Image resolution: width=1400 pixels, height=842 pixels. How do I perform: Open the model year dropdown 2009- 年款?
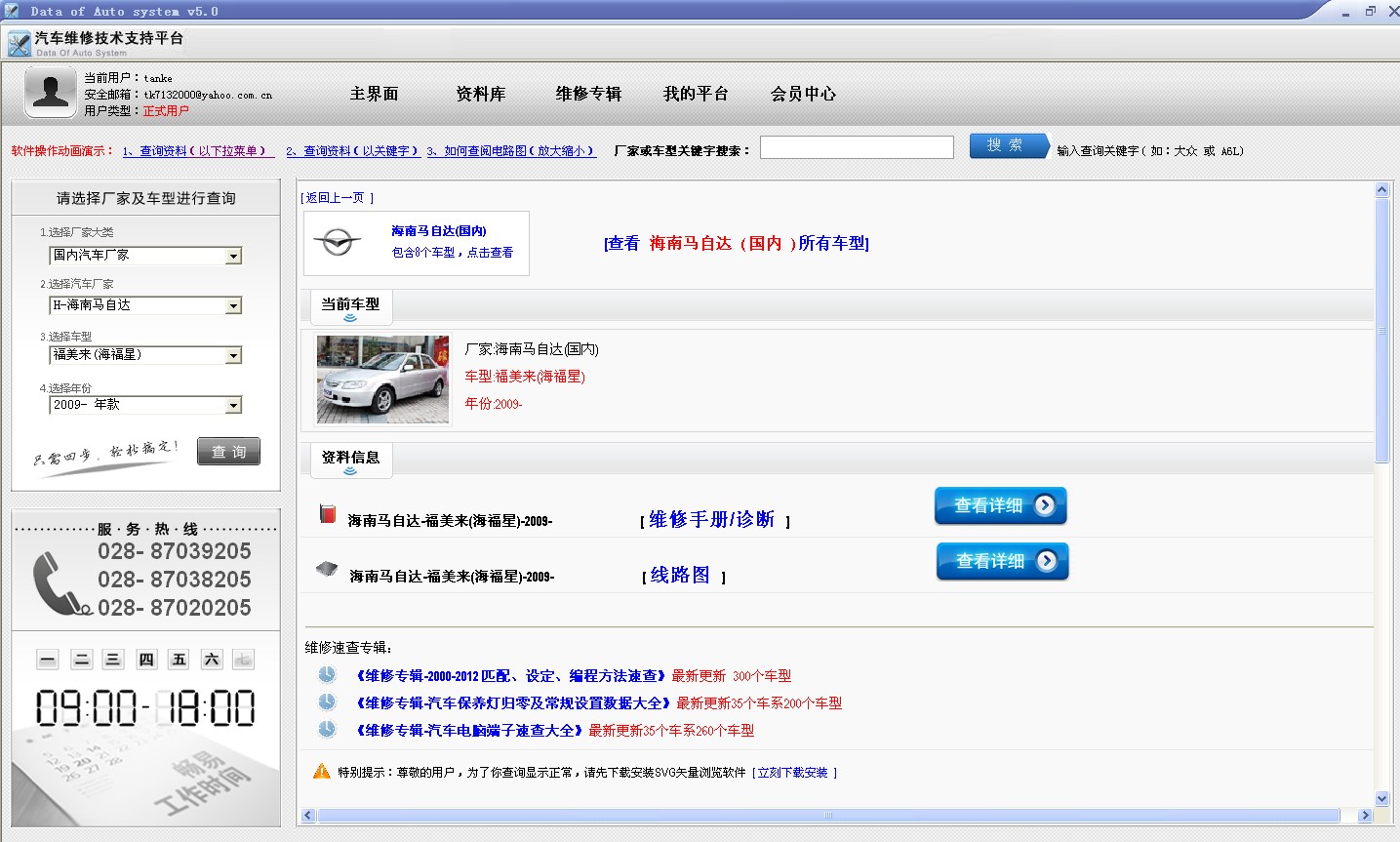pos(233,406)
